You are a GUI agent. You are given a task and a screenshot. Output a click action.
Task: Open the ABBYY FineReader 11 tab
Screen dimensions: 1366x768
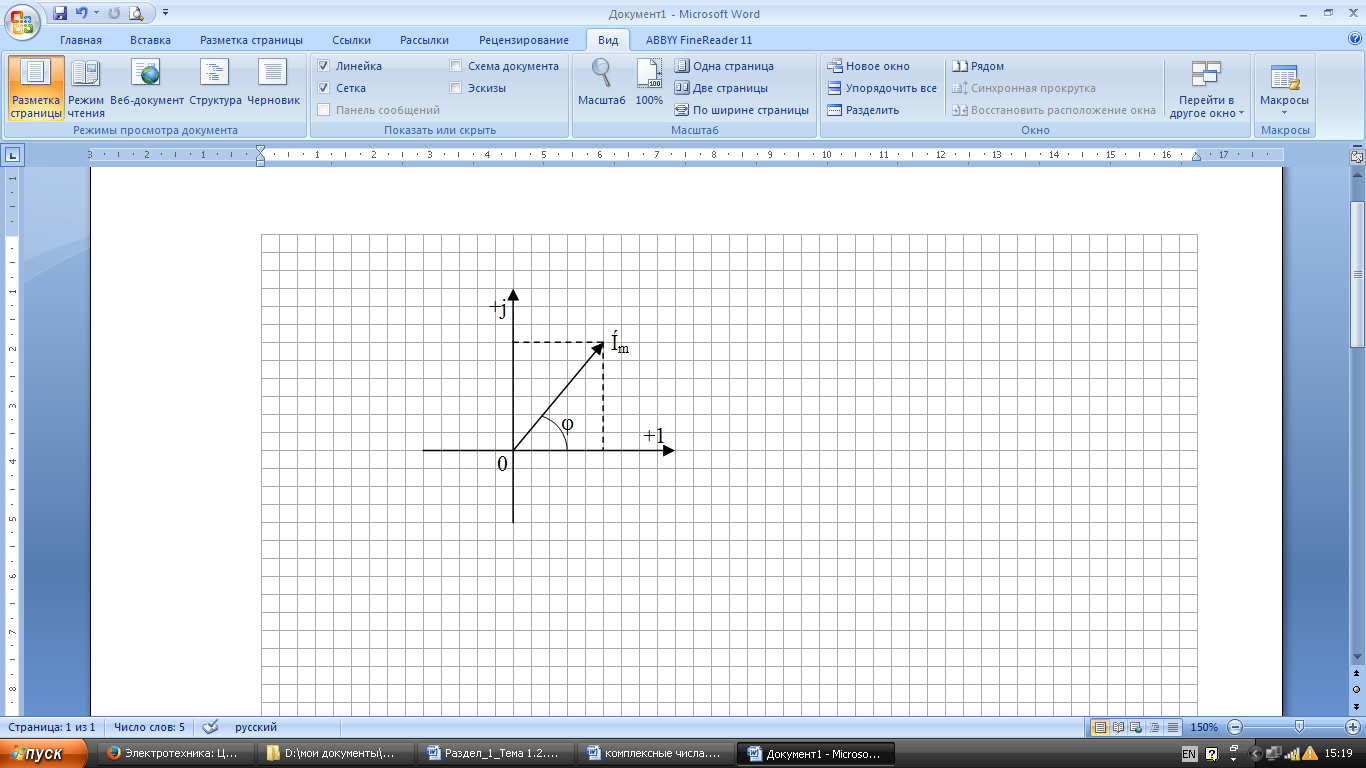click(x=699, y=40)
